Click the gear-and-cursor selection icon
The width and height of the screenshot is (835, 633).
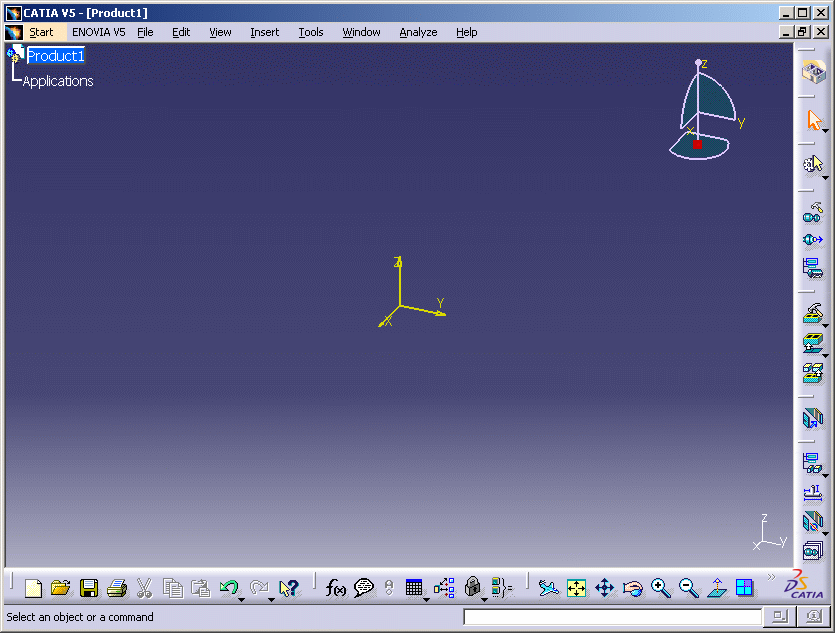(813, 164)
